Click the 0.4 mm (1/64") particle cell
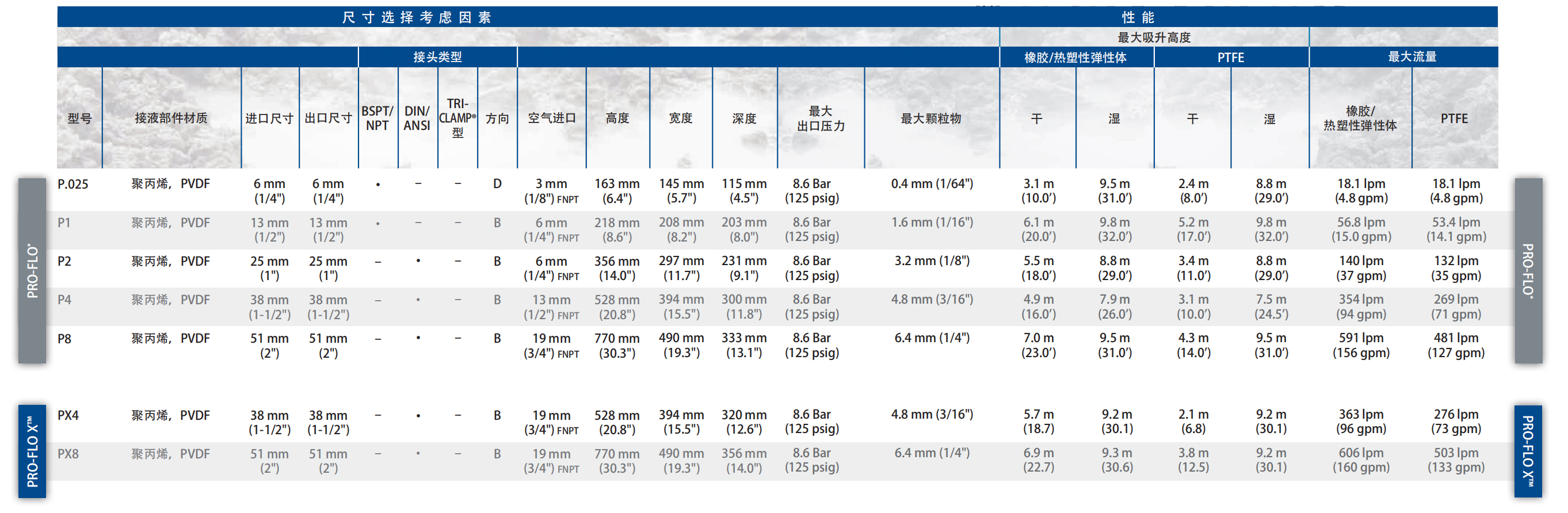Image resolution: width=1568 pixels, height=513 pixels. (932, 183)
